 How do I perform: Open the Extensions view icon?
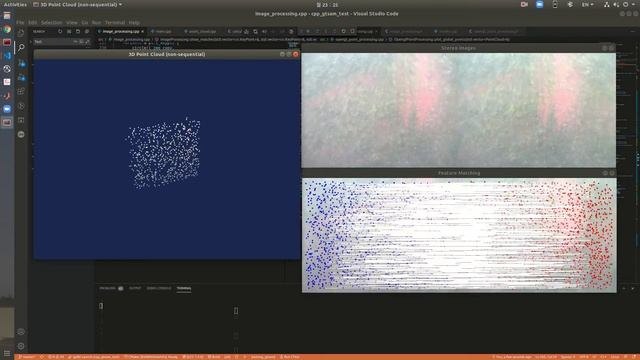(21, 91)
